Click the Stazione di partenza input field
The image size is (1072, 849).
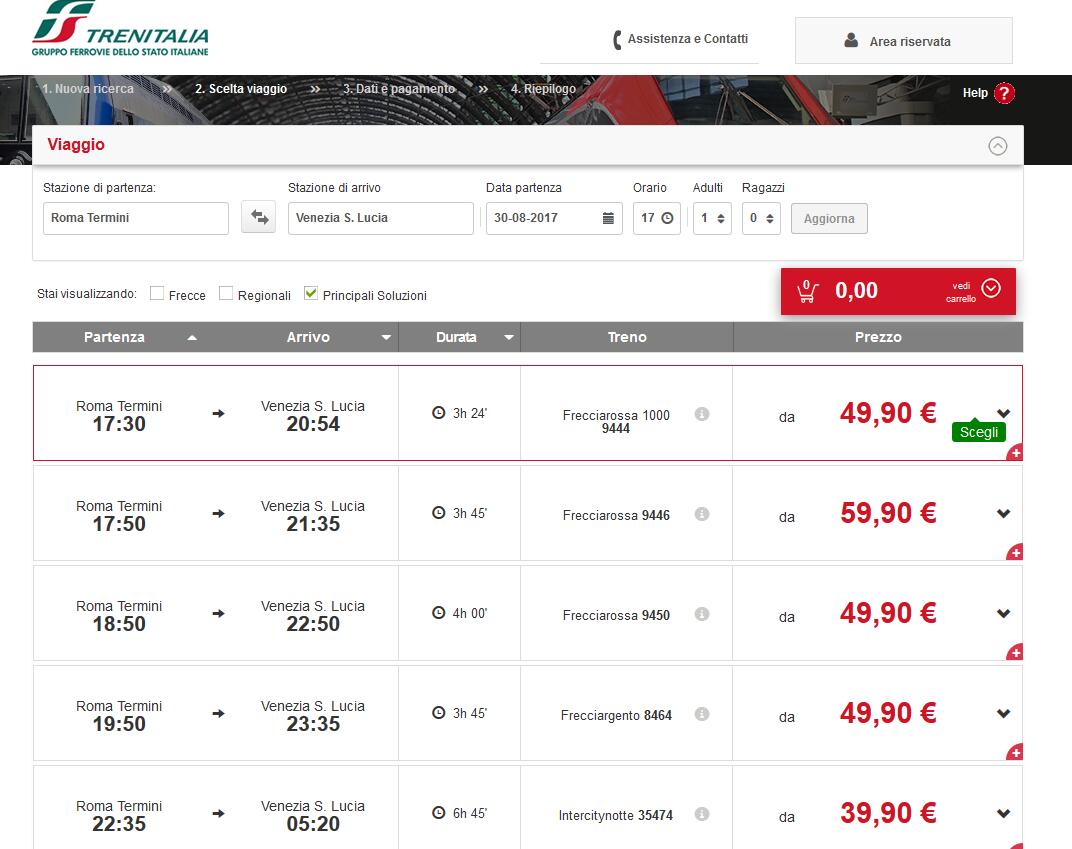point(136,218)
